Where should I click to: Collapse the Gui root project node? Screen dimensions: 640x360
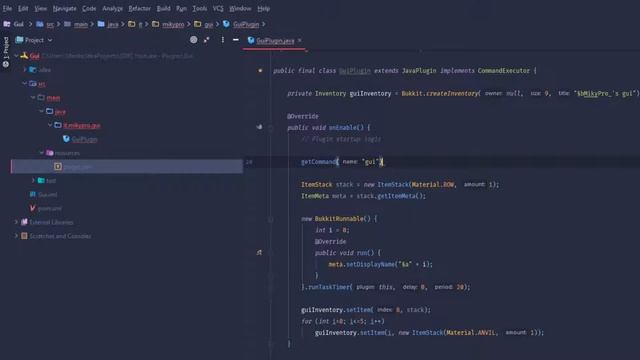16,56
